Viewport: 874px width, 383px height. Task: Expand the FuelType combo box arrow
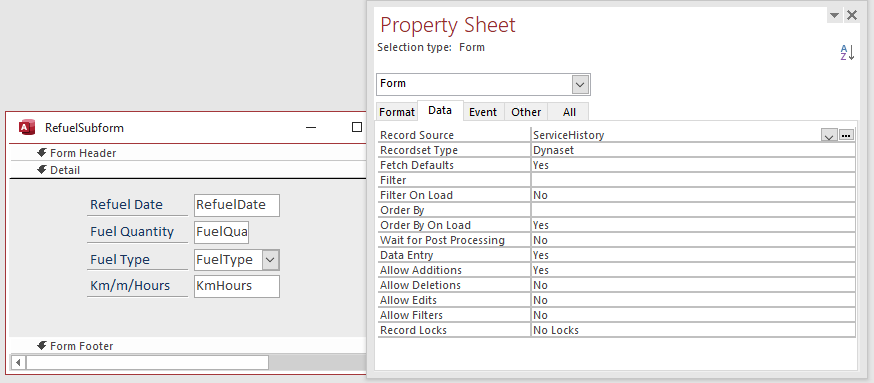coord(270,260)
